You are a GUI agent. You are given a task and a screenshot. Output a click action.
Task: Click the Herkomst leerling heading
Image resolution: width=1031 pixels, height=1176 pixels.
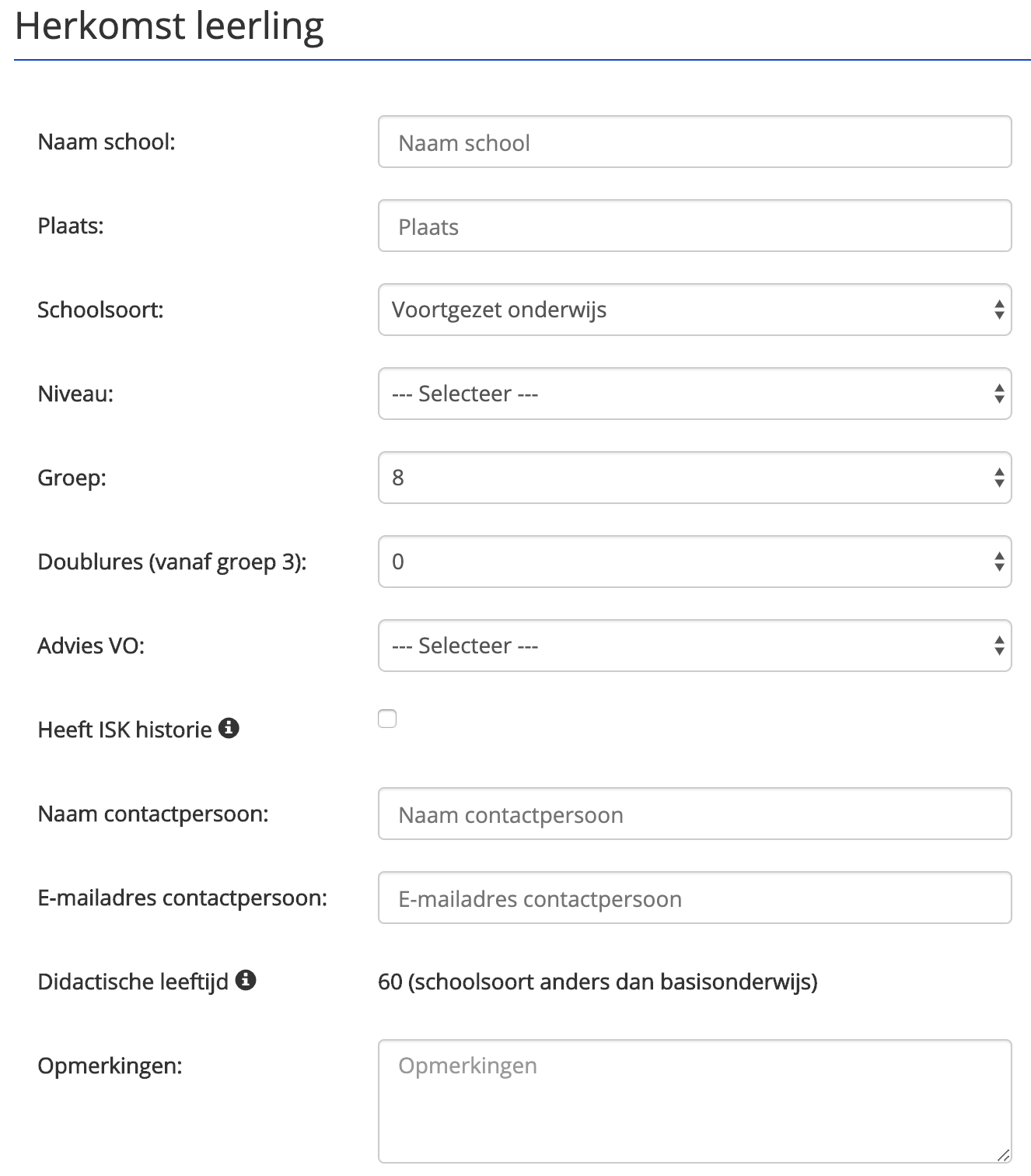(x=170, y=26)
